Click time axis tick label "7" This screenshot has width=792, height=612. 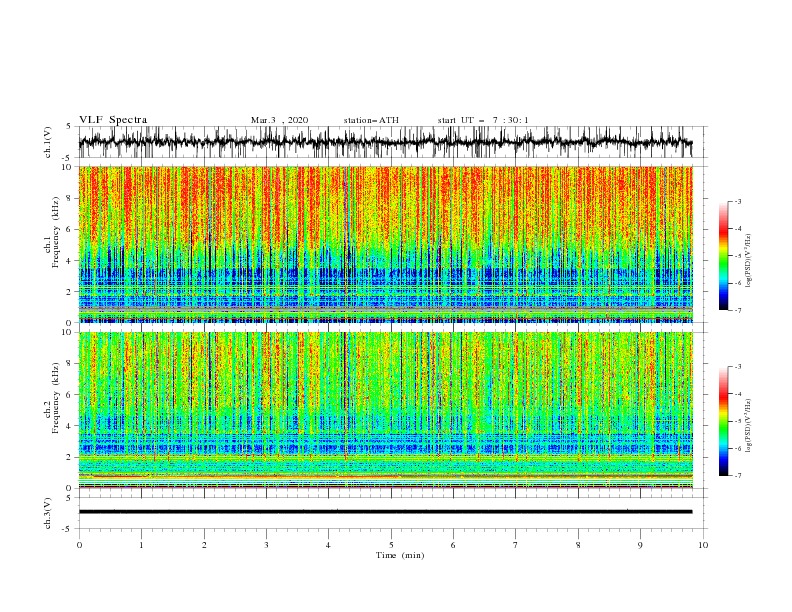click(516, 545)
